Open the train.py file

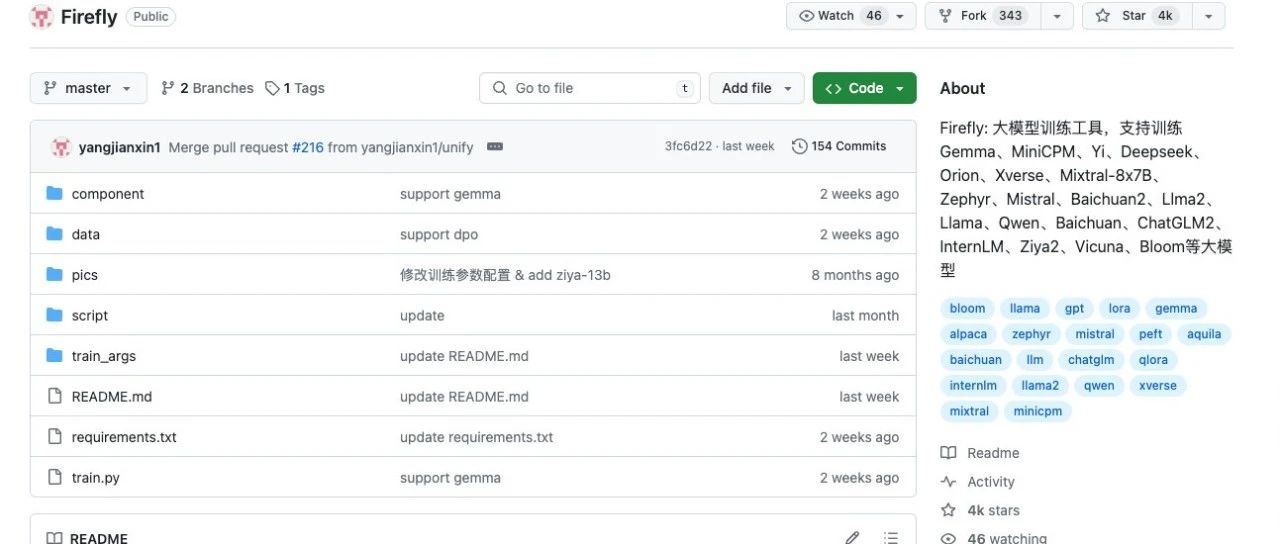[96, 478]
